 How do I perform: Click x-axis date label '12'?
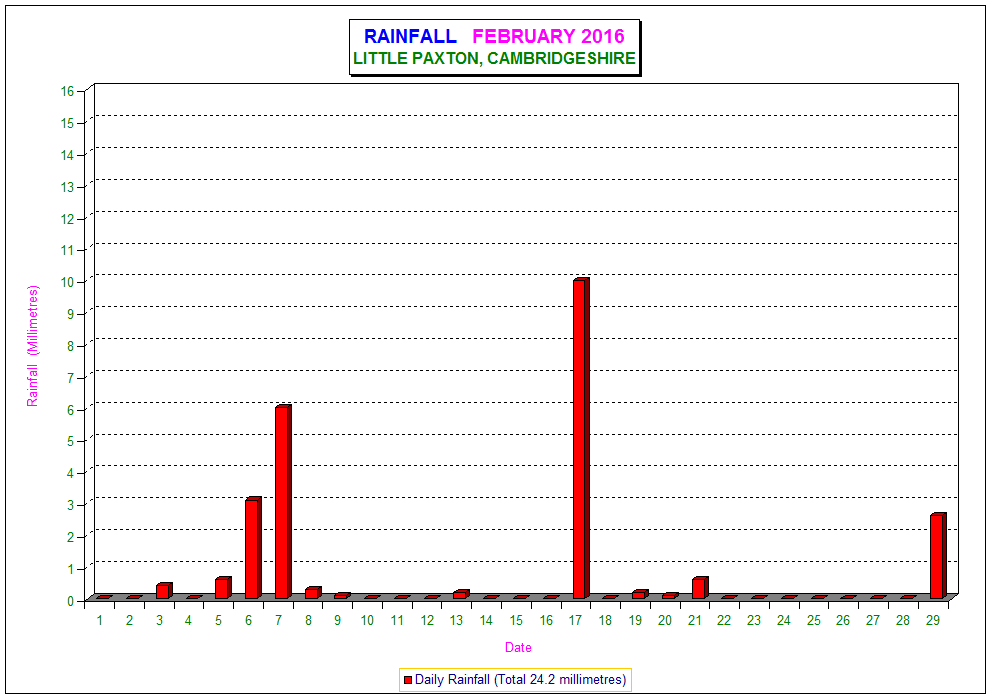tap(427, 620)
